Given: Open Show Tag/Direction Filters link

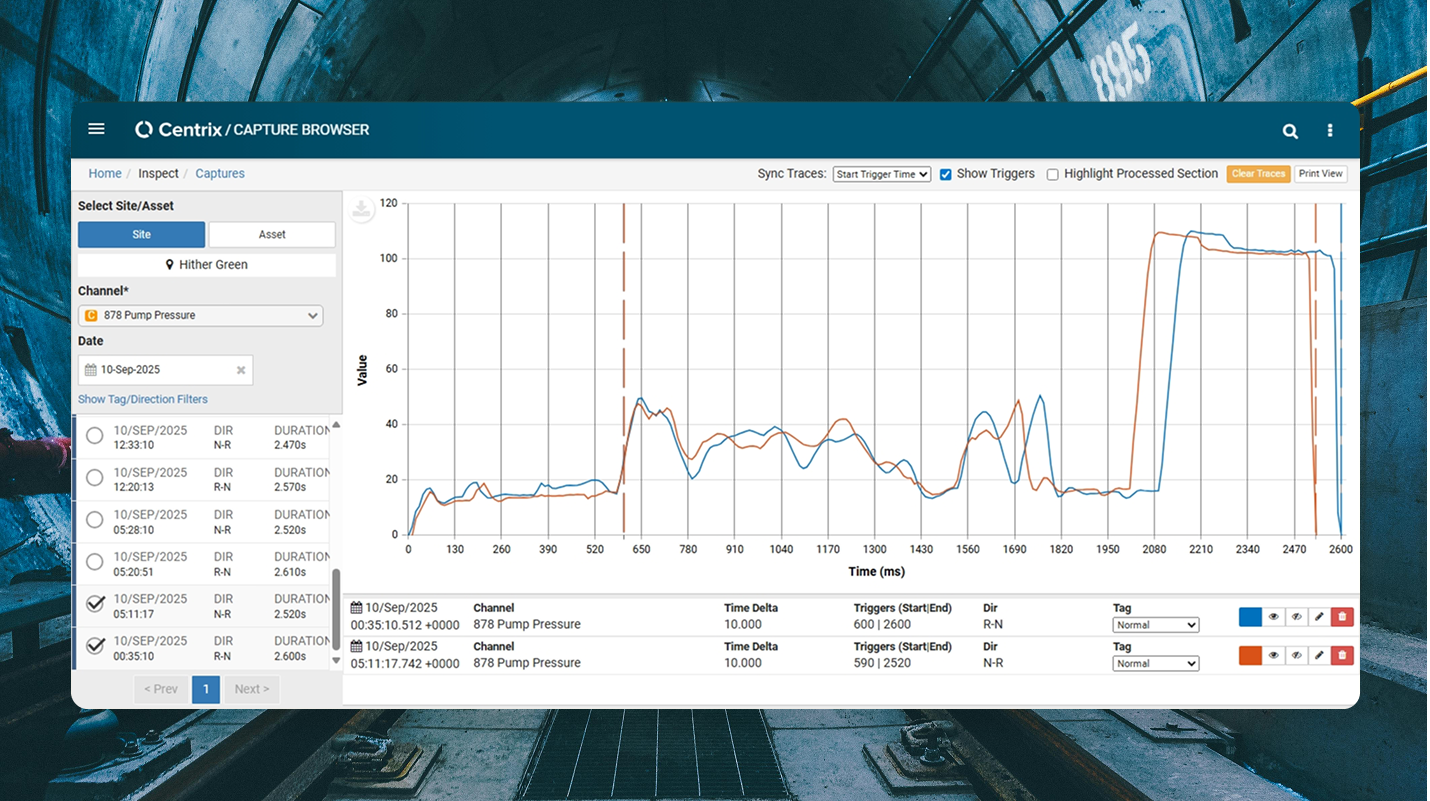Looking at the screenshot, I should point(143,399).
